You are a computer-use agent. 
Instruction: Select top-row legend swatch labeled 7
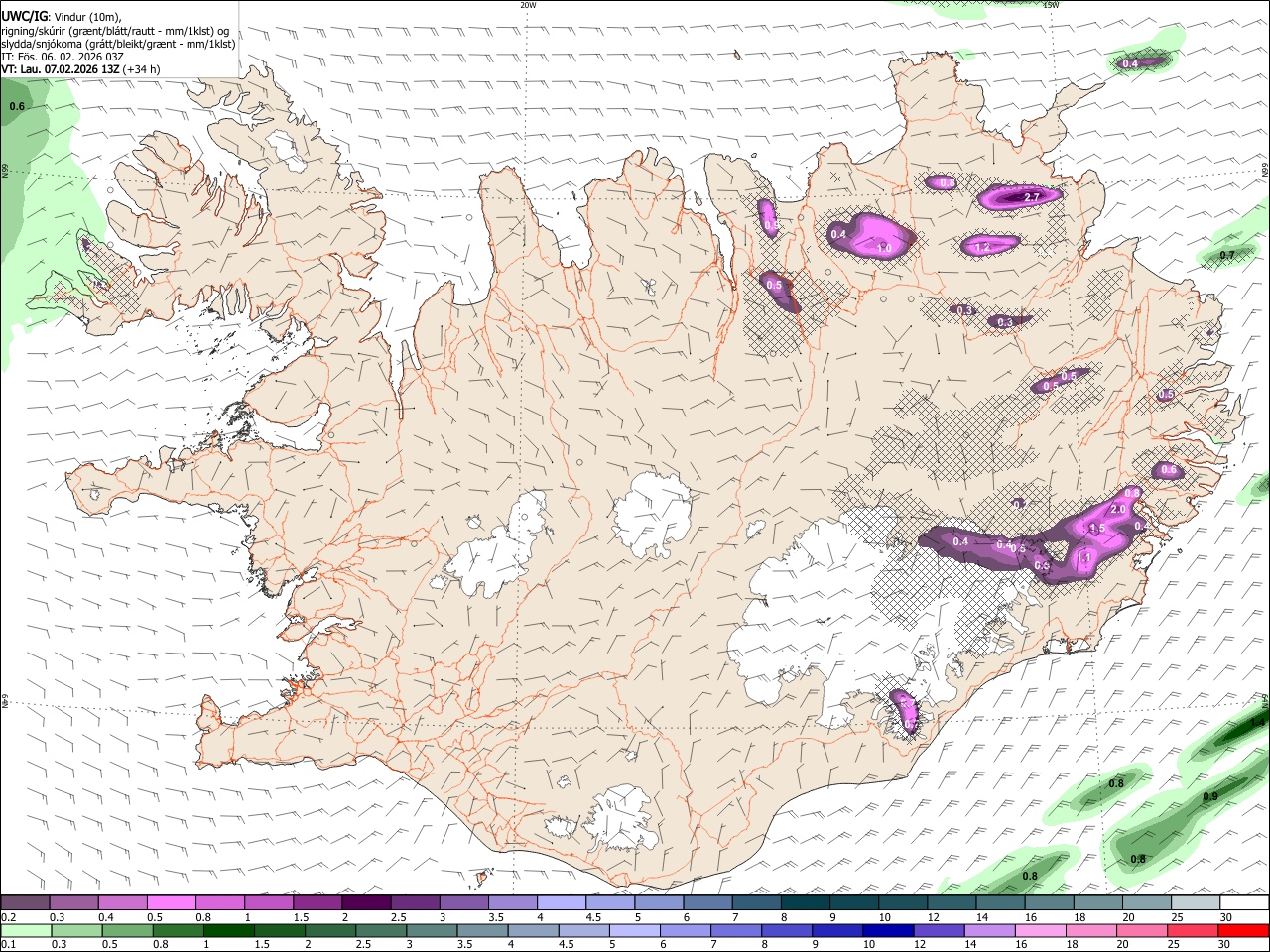pos(757,903)
